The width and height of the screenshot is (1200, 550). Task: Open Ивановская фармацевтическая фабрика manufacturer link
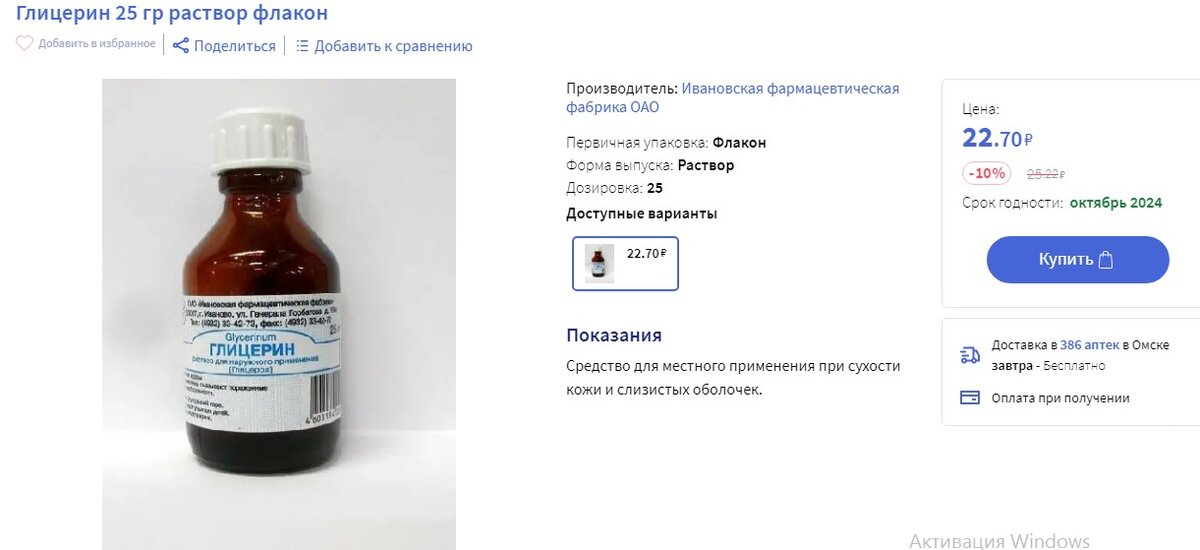[x=733, y=98]
